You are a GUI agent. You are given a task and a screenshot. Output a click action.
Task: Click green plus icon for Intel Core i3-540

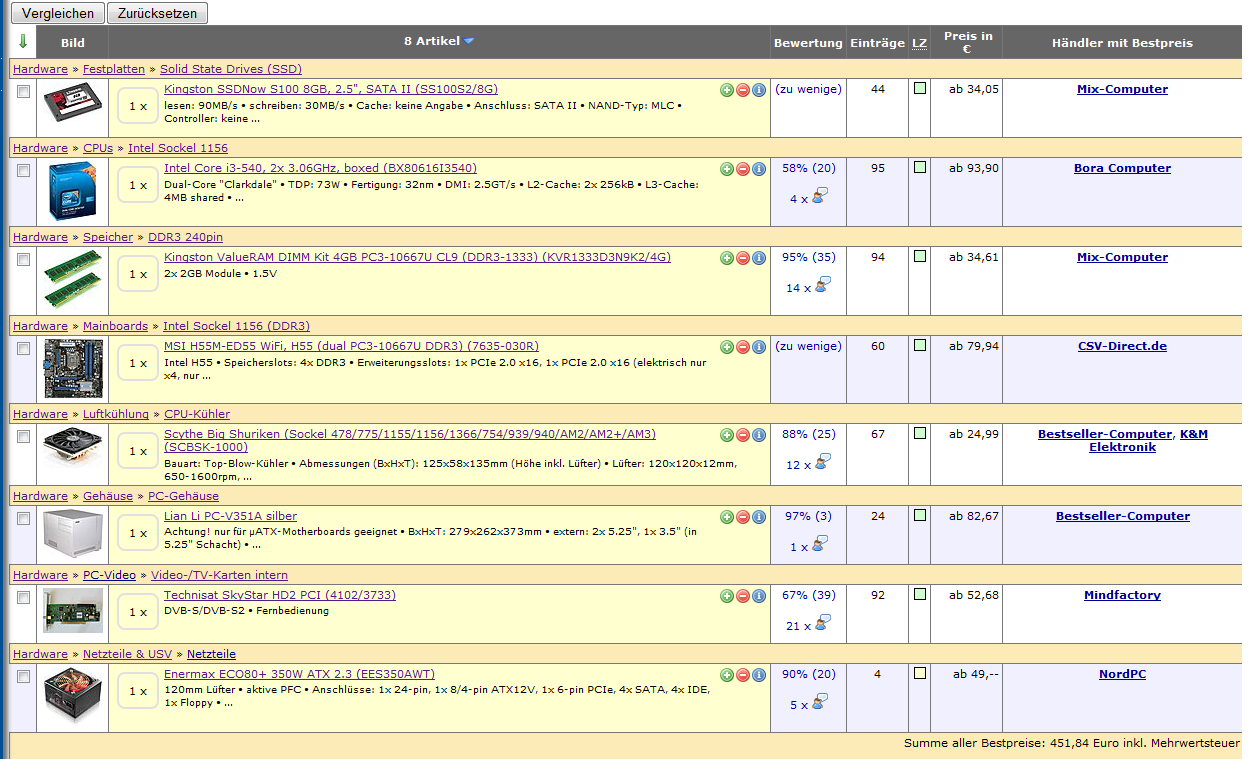[727, 169]
